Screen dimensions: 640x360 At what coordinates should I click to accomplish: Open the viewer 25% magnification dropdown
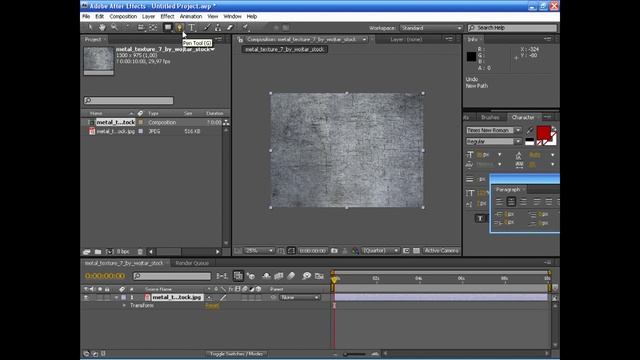(259, 251)
